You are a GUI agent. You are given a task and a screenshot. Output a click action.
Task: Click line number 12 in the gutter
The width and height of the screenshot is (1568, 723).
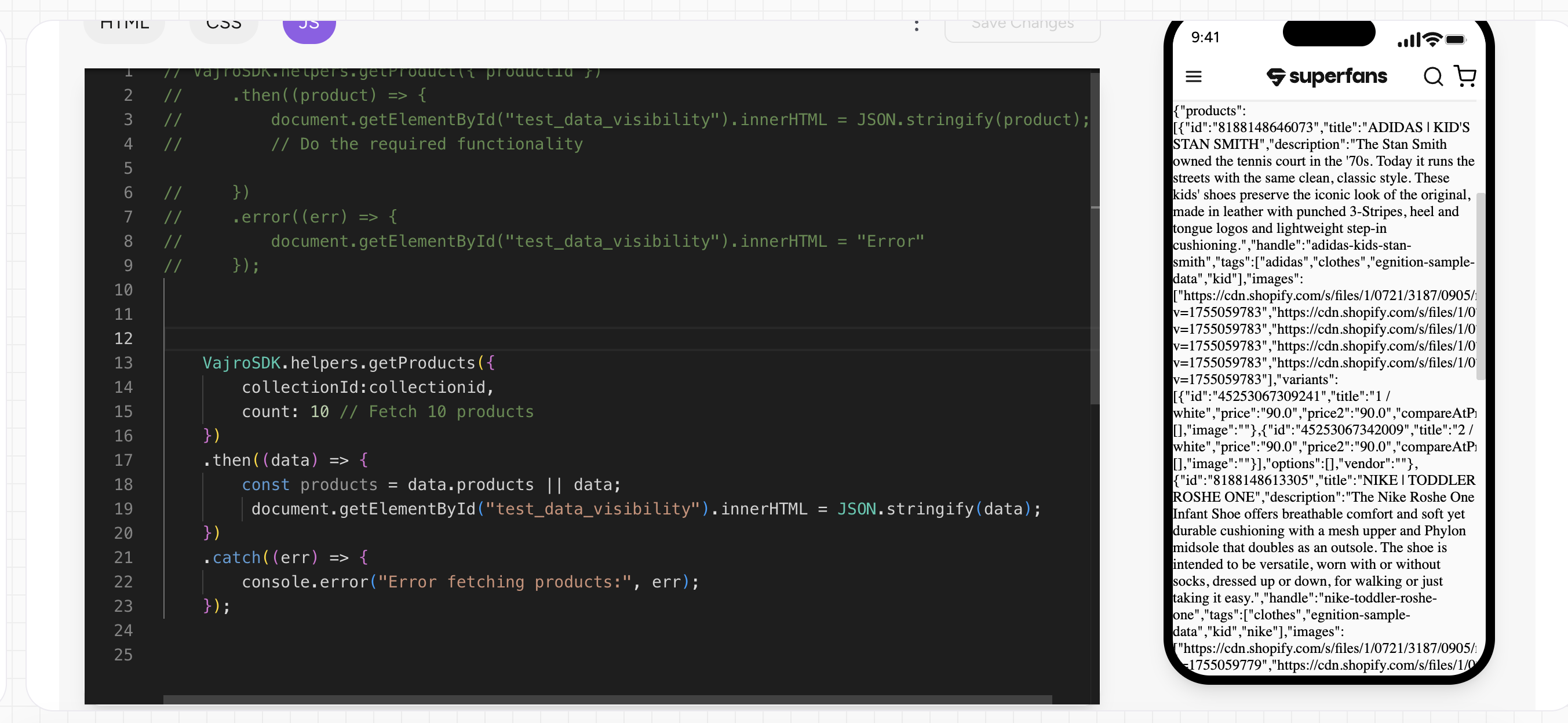click(x=123, y=338)
